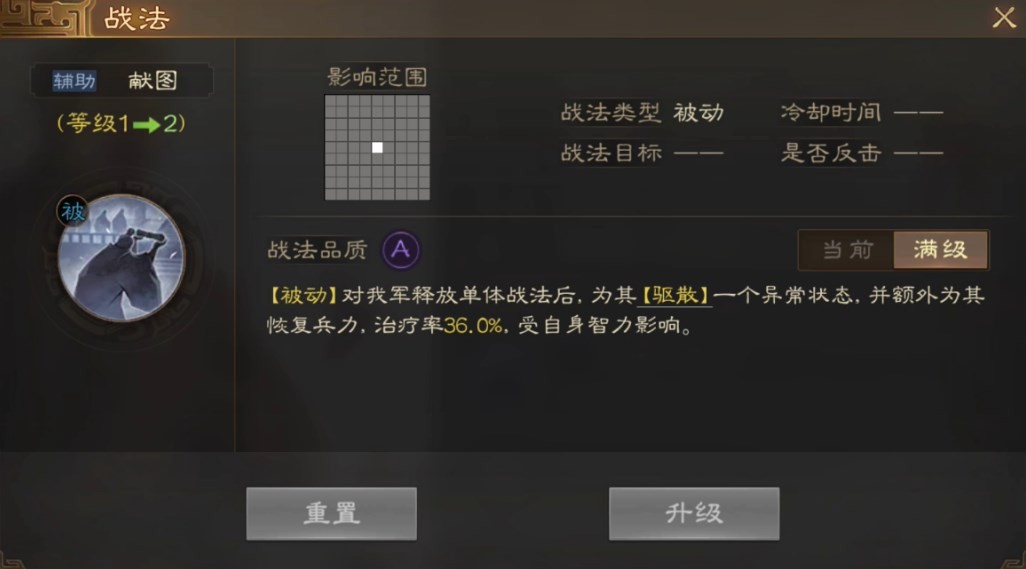
Task: Click the 影响范围 grid area
Action: coord(378,147)
